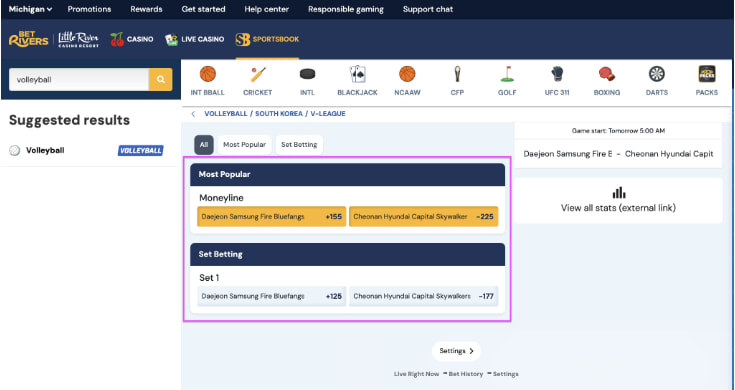This screenshot has height=390, width=735.
Task: Click the search magnifier button
Action: 161,80
